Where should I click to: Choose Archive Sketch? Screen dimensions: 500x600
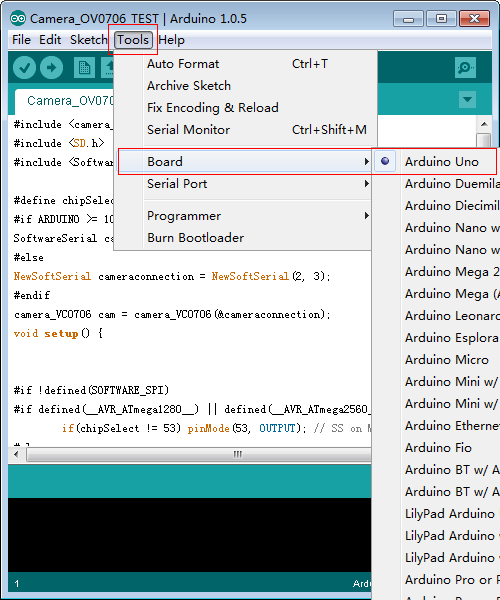click(243, 86)
